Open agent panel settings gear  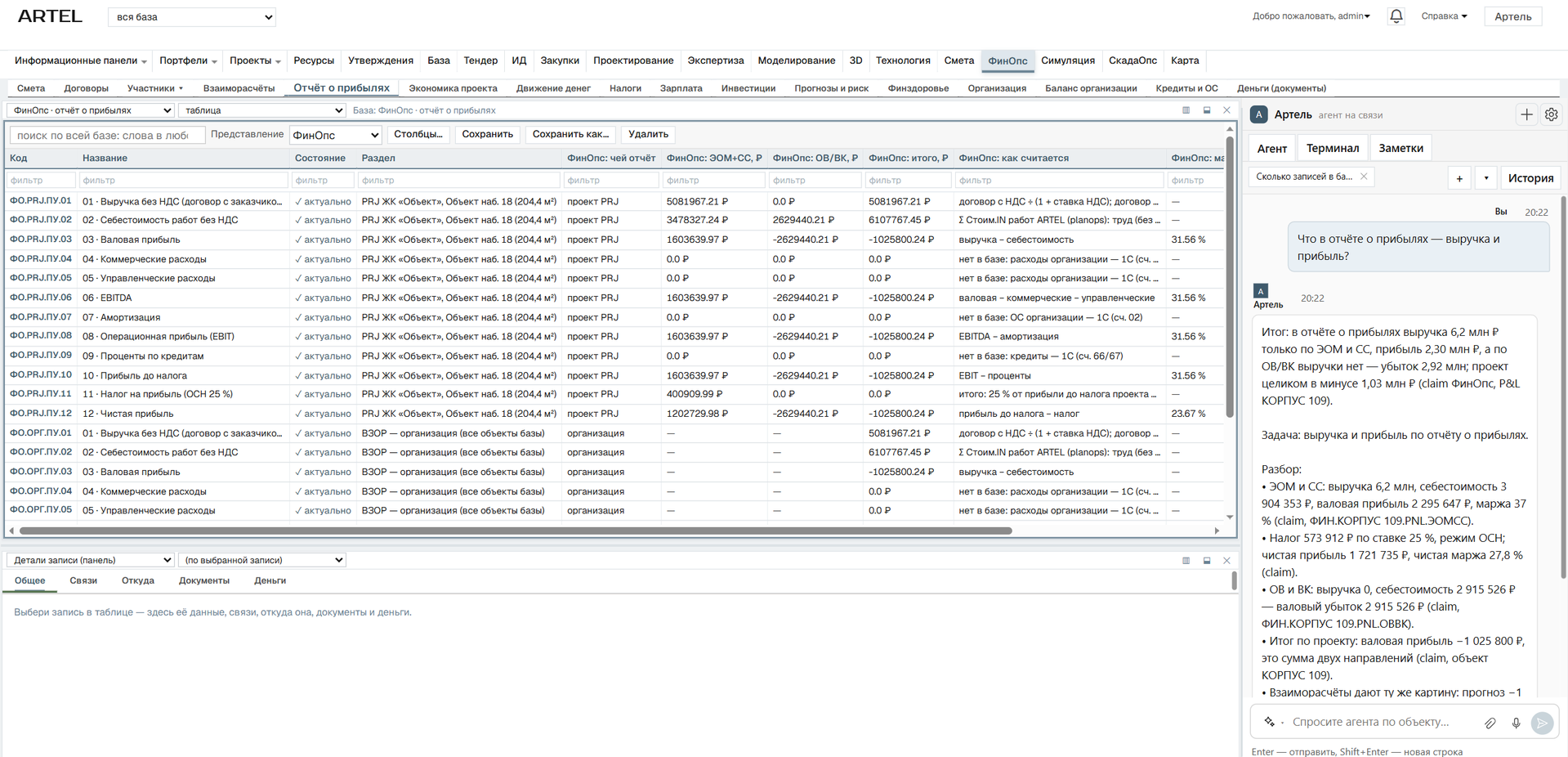tap(1551, 115)
